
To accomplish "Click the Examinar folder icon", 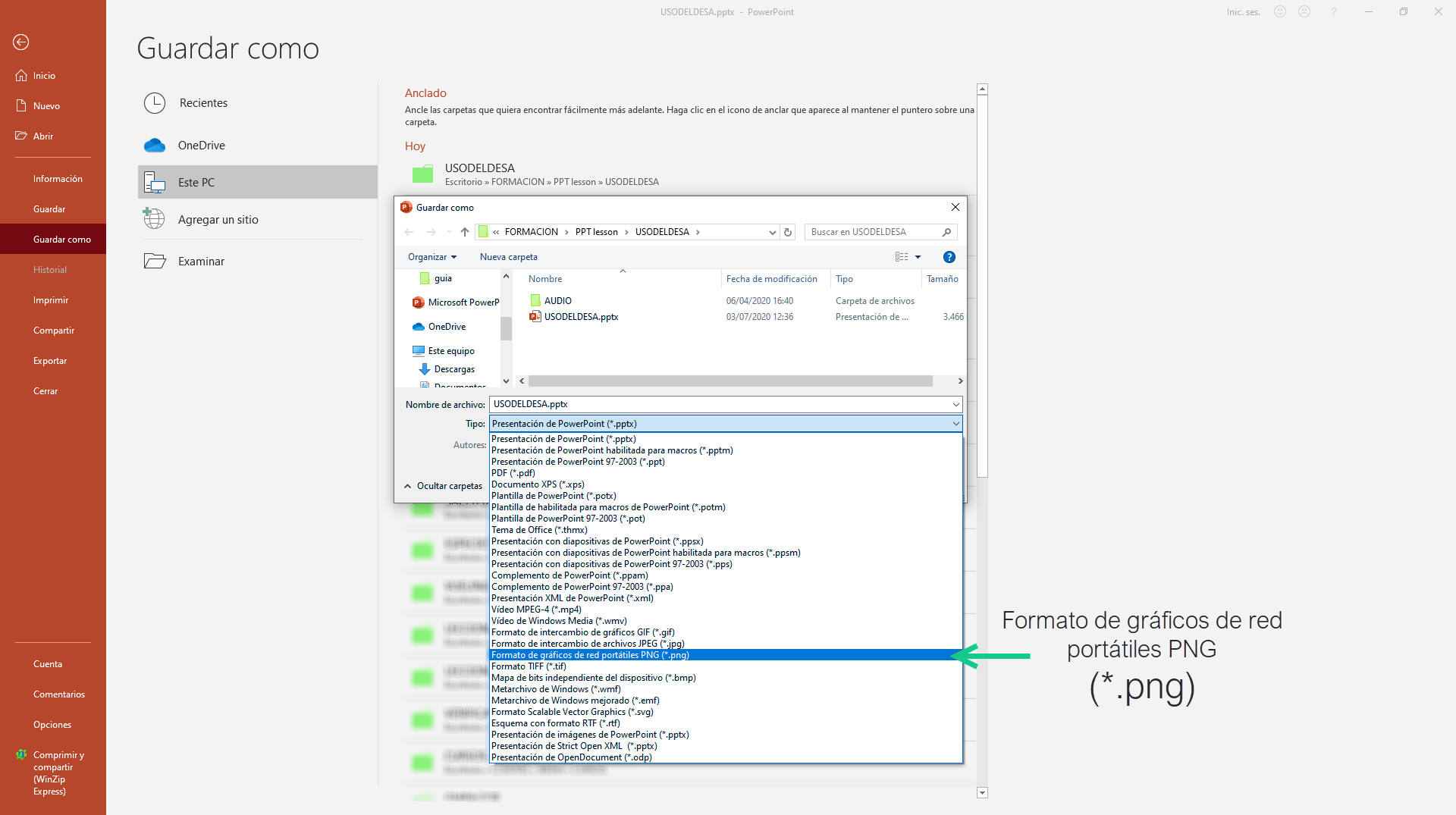I will [155, 262].
